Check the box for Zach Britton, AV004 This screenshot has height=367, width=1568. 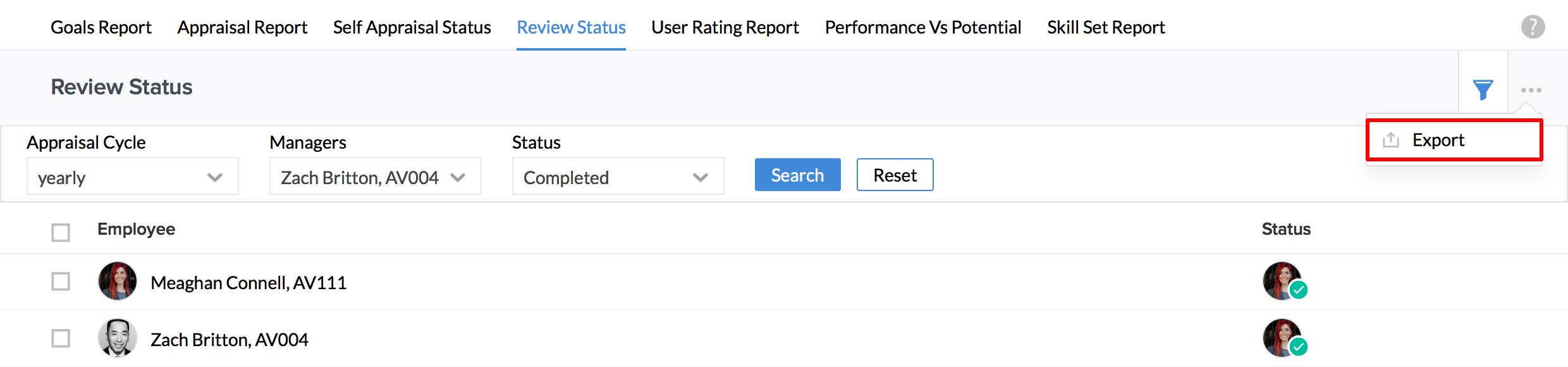61,339
